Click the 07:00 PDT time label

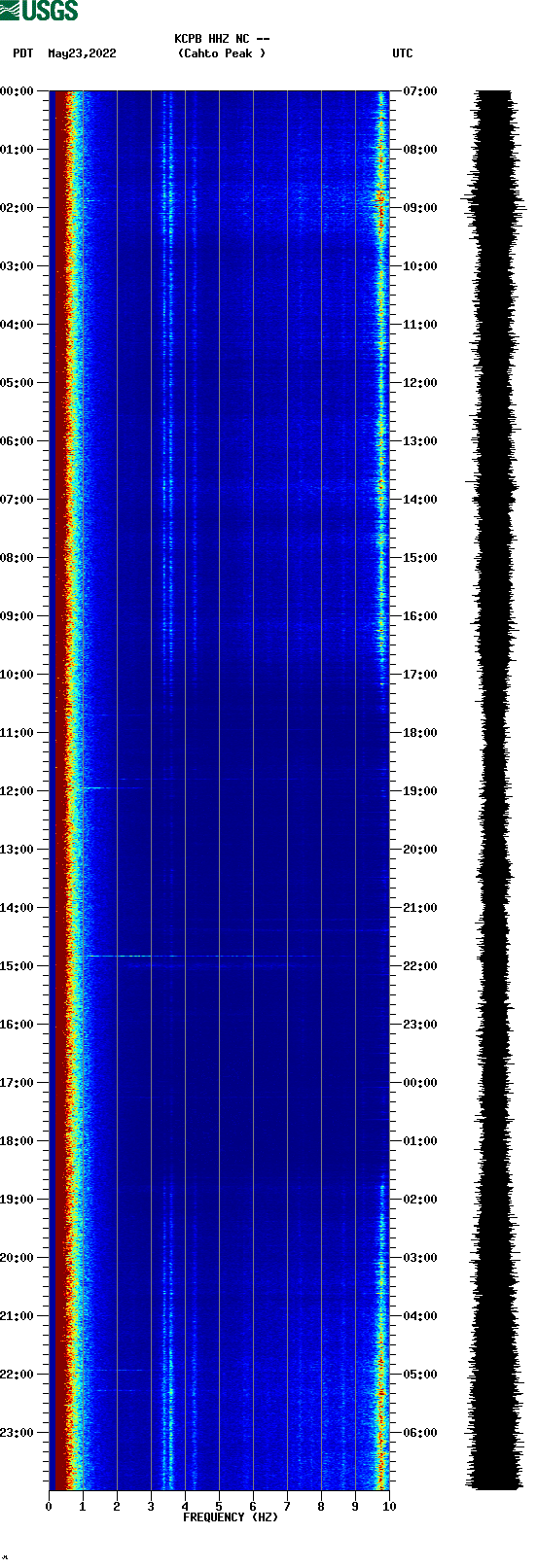[x=18, y=500]
